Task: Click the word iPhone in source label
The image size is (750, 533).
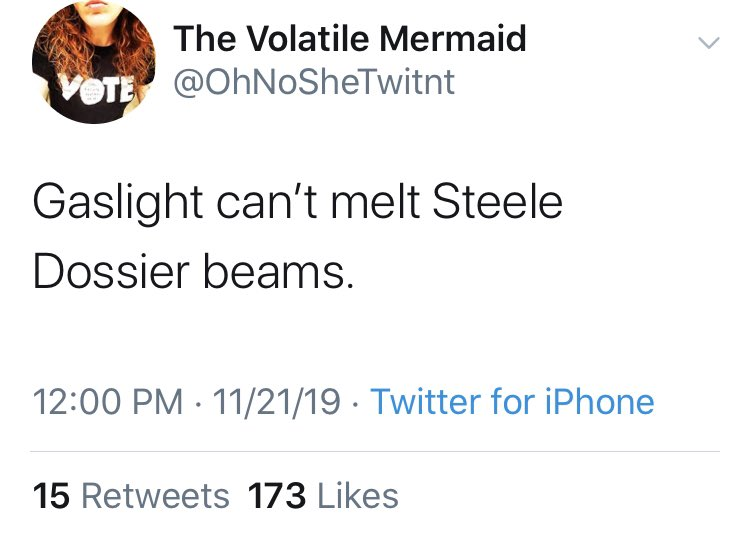Action: coord(600,401)
